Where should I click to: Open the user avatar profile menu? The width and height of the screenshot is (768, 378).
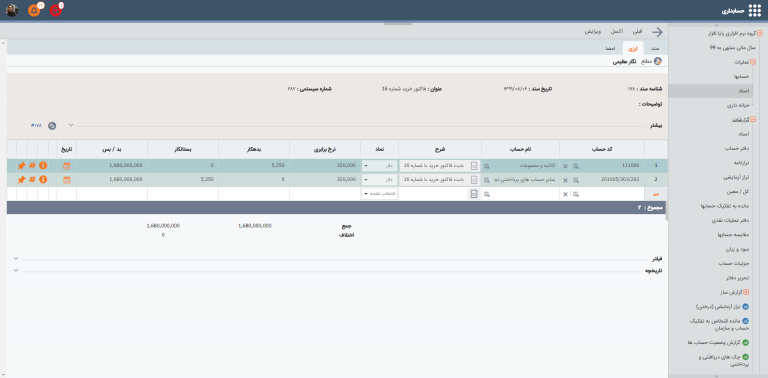pos(12,10)
